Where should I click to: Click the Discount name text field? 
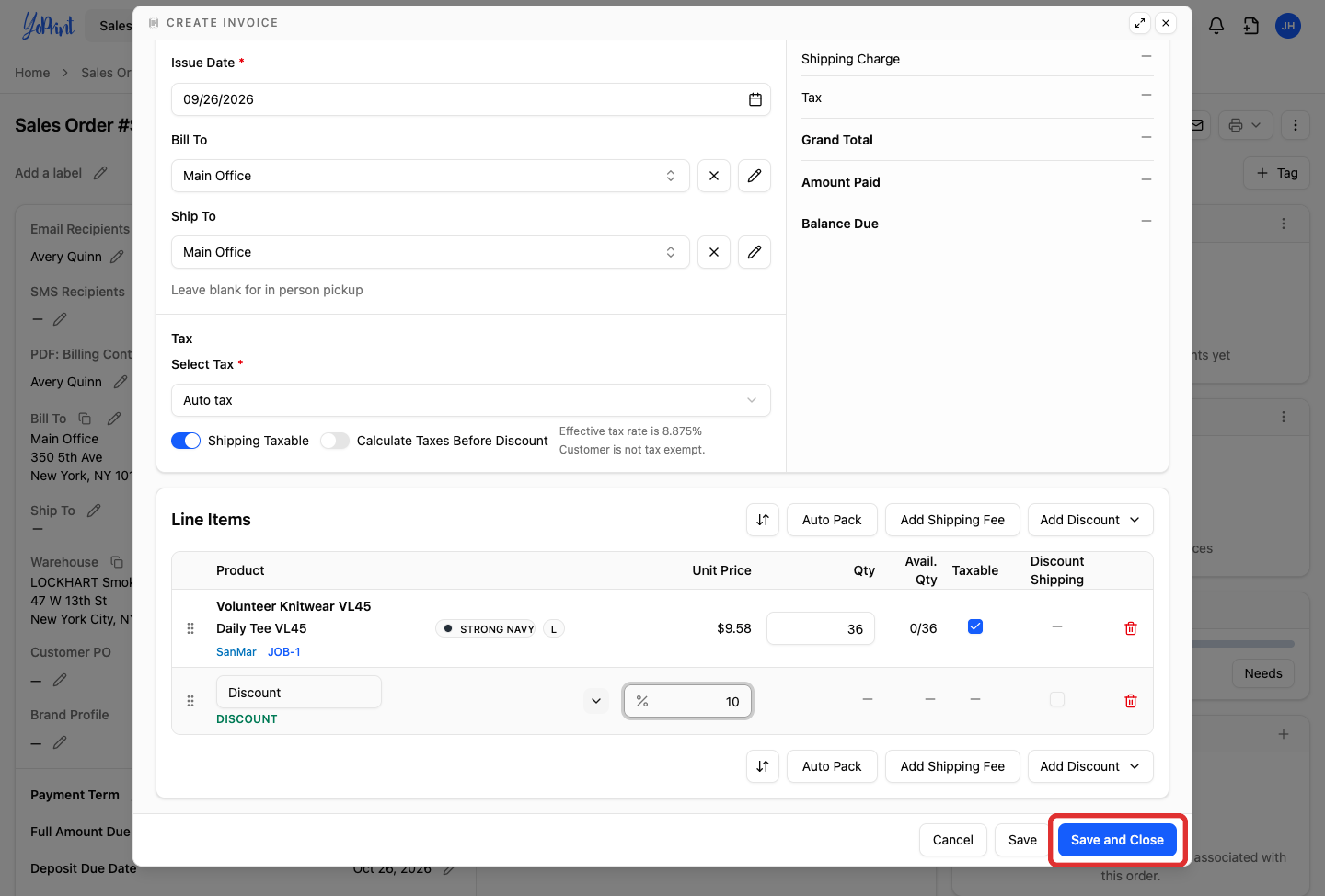tap(299, 693)
